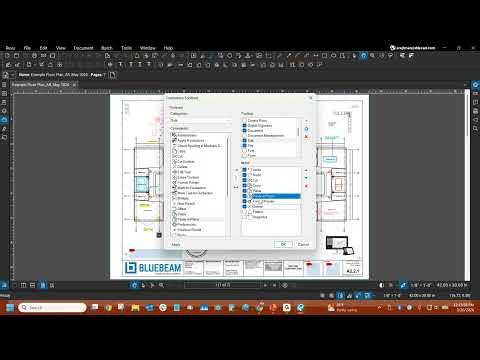The width and height of the screenshot is (480, 360).
Task: Open top icon in right panel sidebar
Action: [x=475, y=85]
